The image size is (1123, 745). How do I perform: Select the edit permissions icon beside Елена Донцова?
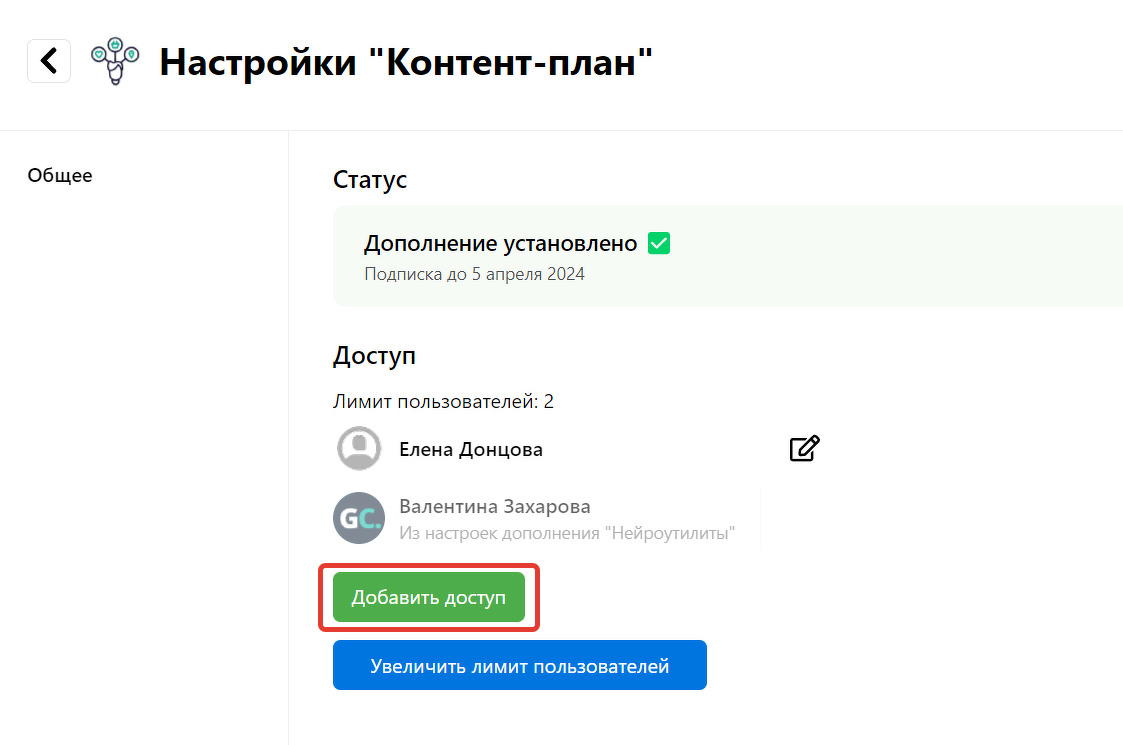(804, 448)
